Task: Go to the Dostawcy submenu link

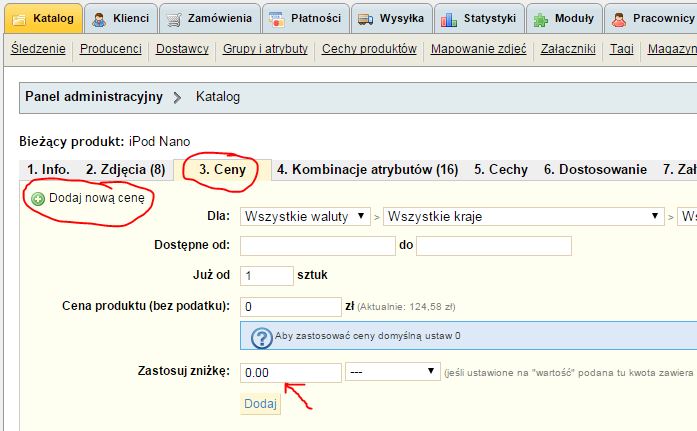Action: click(x=182, y=49)
